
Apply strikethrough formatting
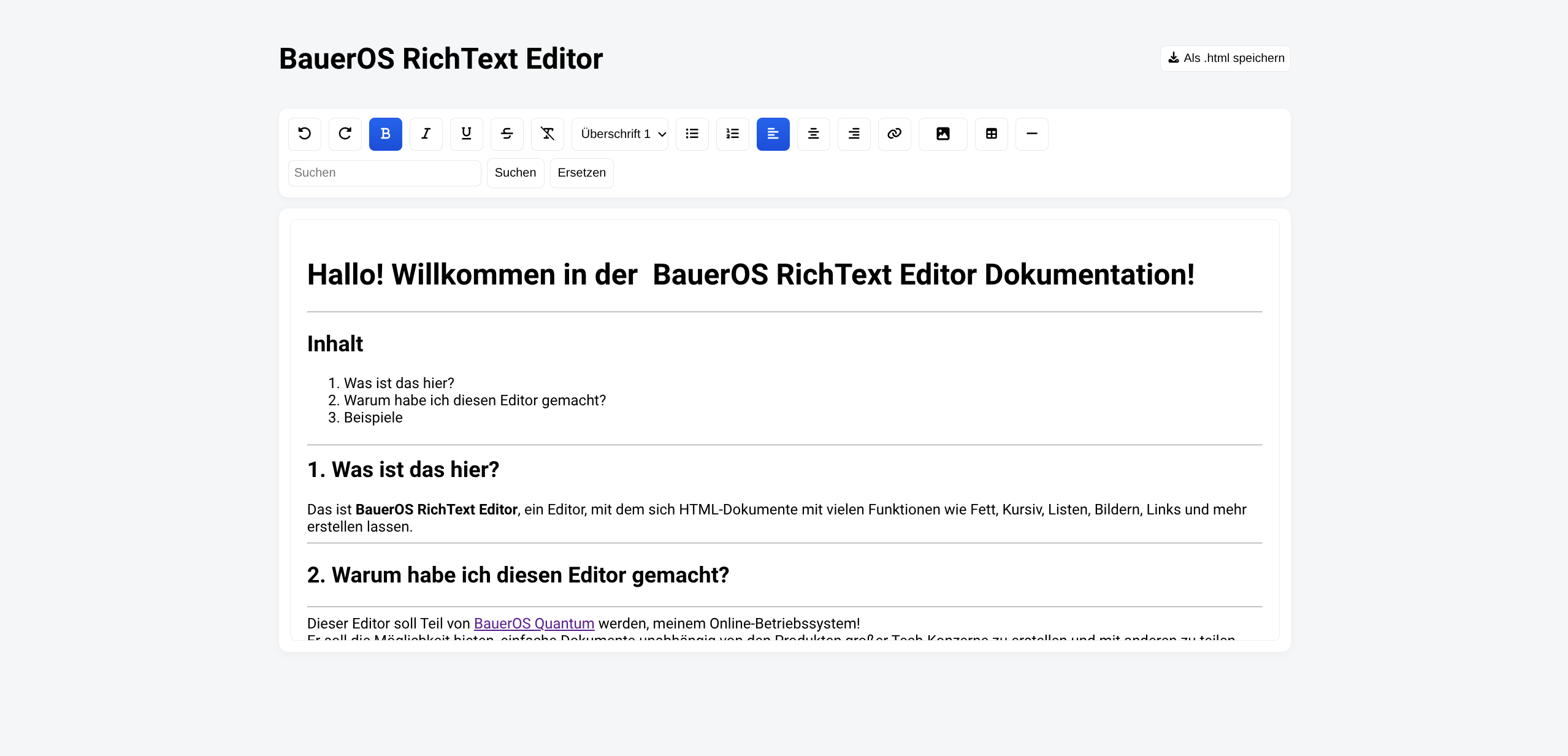(507, 134)
